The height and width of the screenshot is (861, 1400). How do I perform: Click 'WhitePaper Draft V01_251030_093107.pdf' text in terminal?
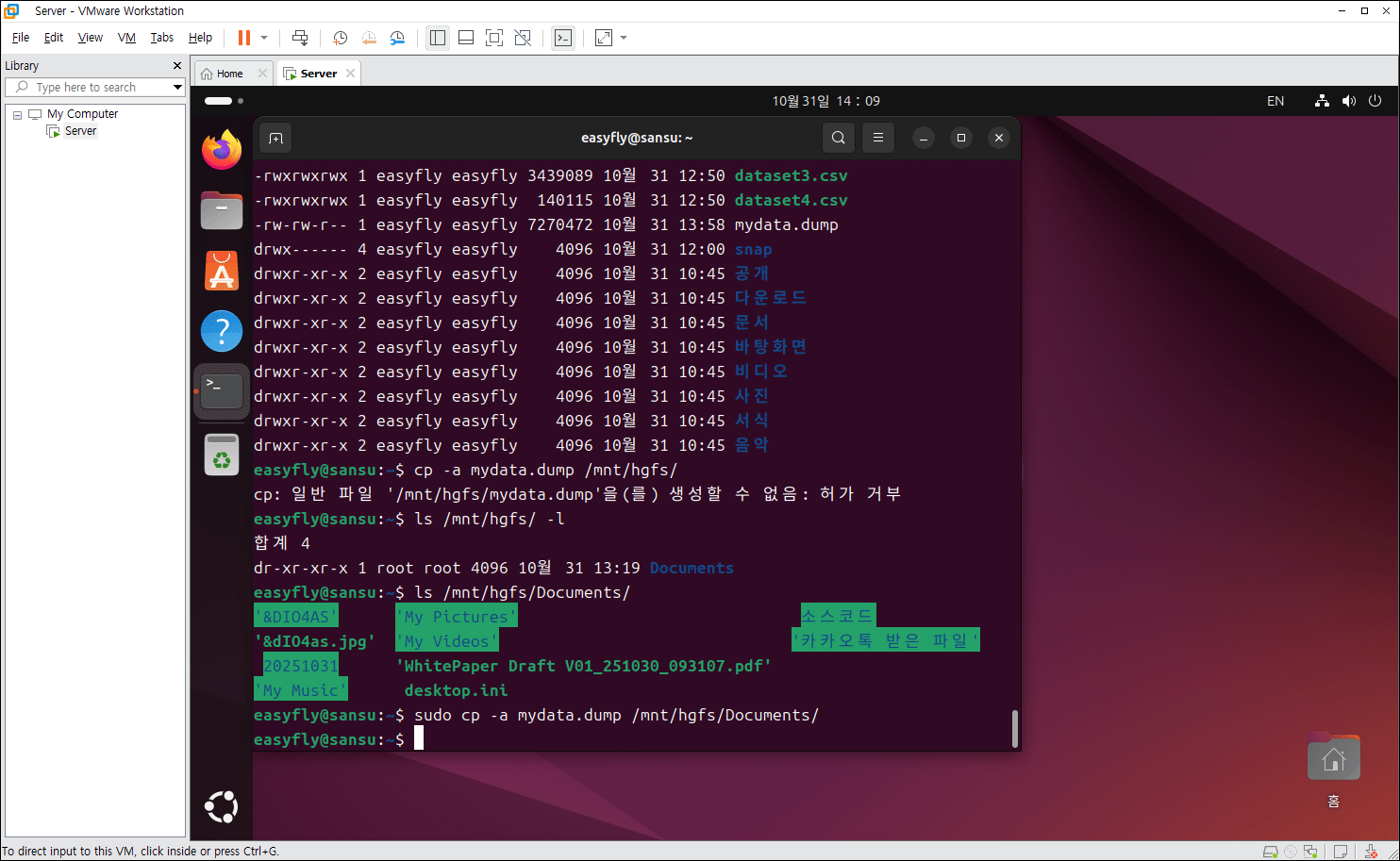coord(583,666)
